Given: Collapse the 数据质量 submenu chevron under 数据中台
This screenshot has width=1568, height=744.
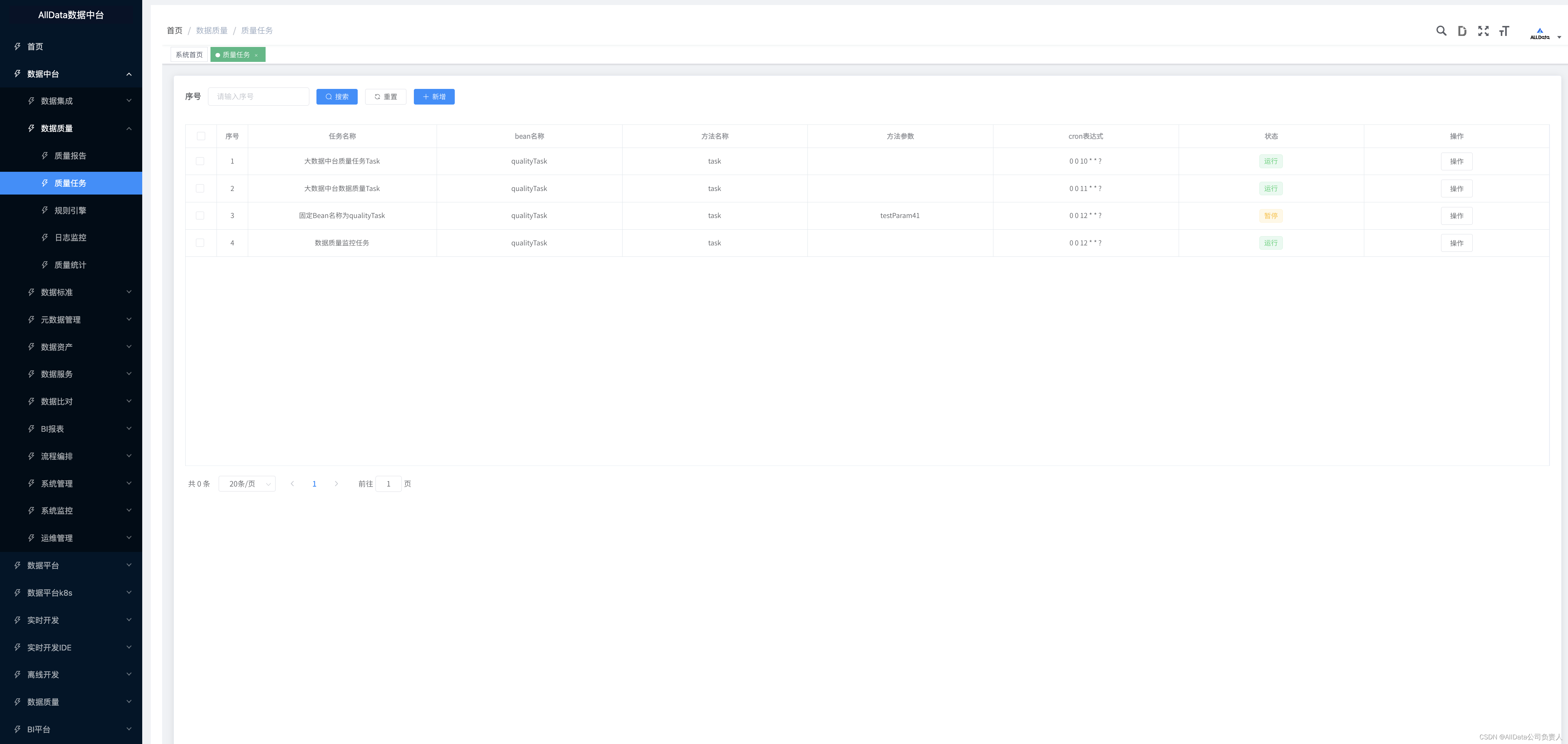Looking at the screenshot, I should [129, 128].
